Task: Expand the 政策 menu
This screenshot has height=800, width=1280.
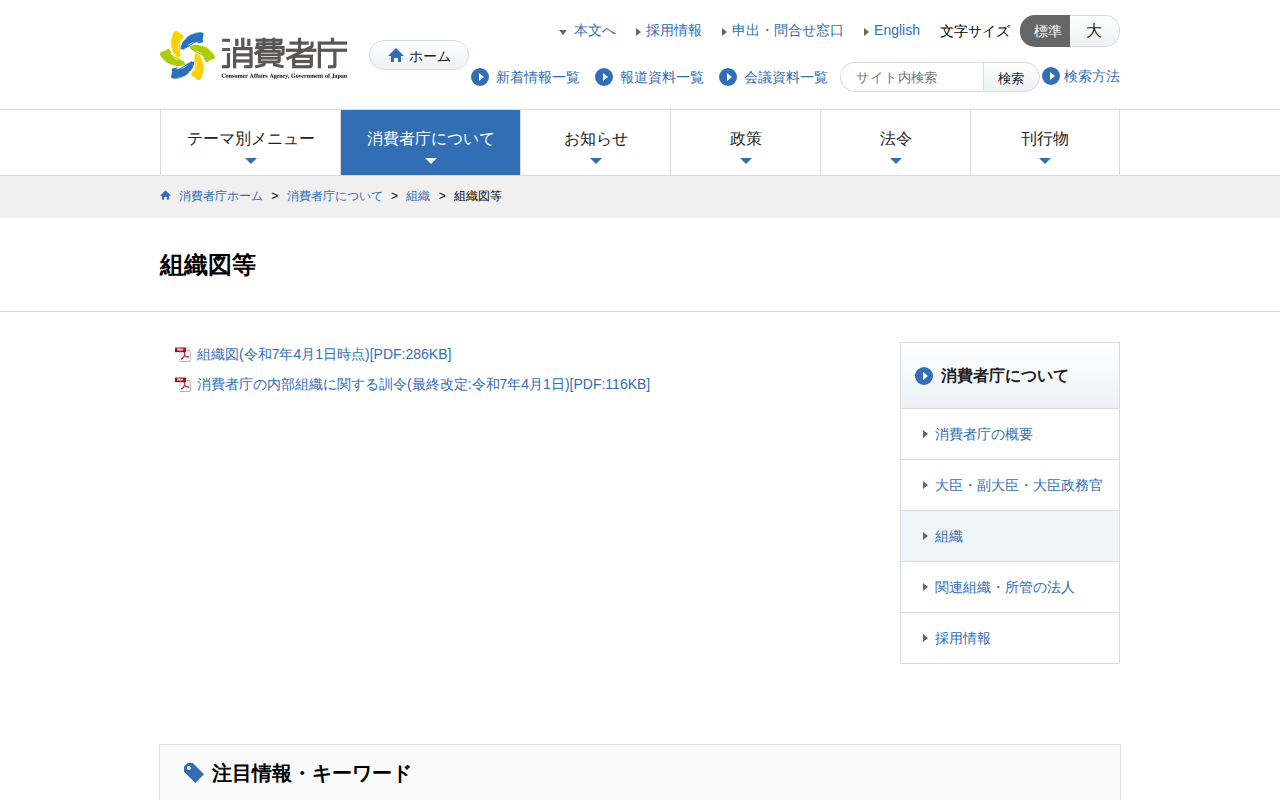Action: [746, 143]
